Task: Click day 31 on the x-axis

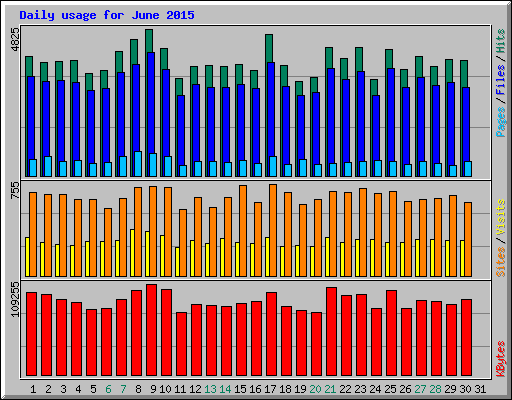Action: pos(480,389)
